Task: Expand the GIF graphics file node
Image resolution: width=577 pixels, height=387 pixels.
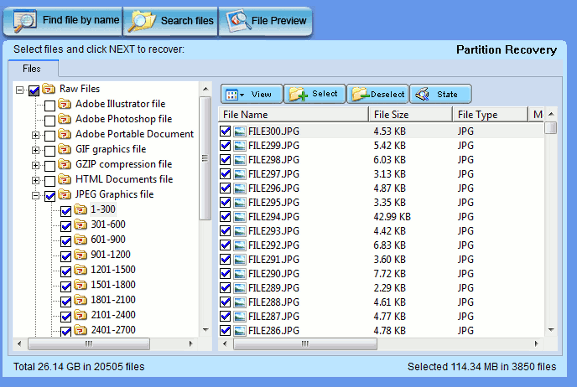Action: coord(36,150)
